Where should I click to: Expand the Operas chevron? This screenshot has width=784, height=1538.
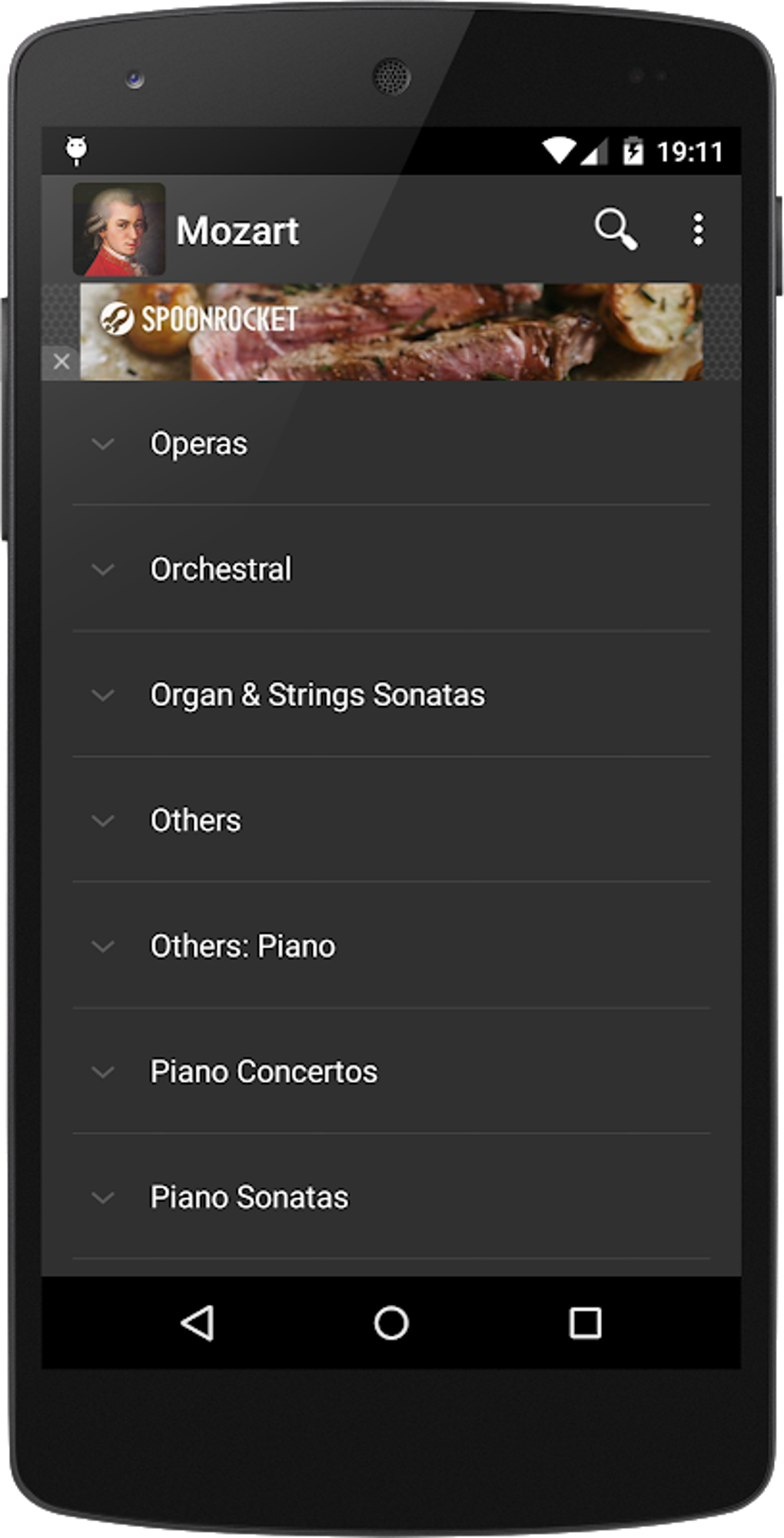point(103,444)
